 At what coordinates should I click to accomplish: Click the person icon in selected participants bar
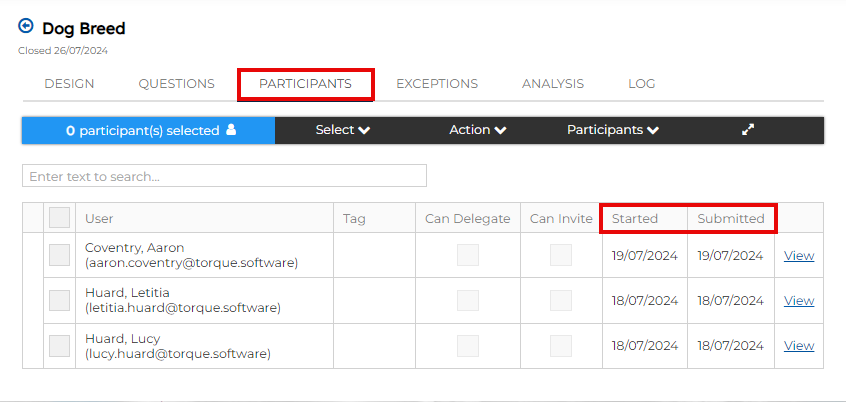pyautogui.click(x=231, y=130)
